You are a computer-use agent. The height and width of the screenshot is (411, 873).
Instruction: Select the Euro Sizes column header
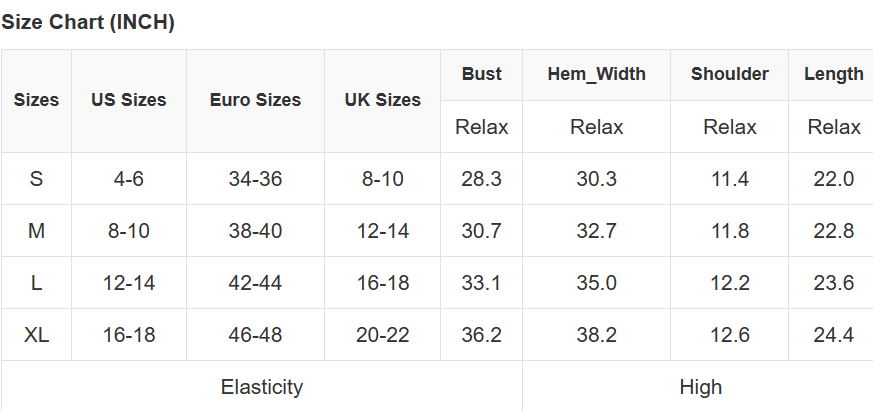point(255,100)
